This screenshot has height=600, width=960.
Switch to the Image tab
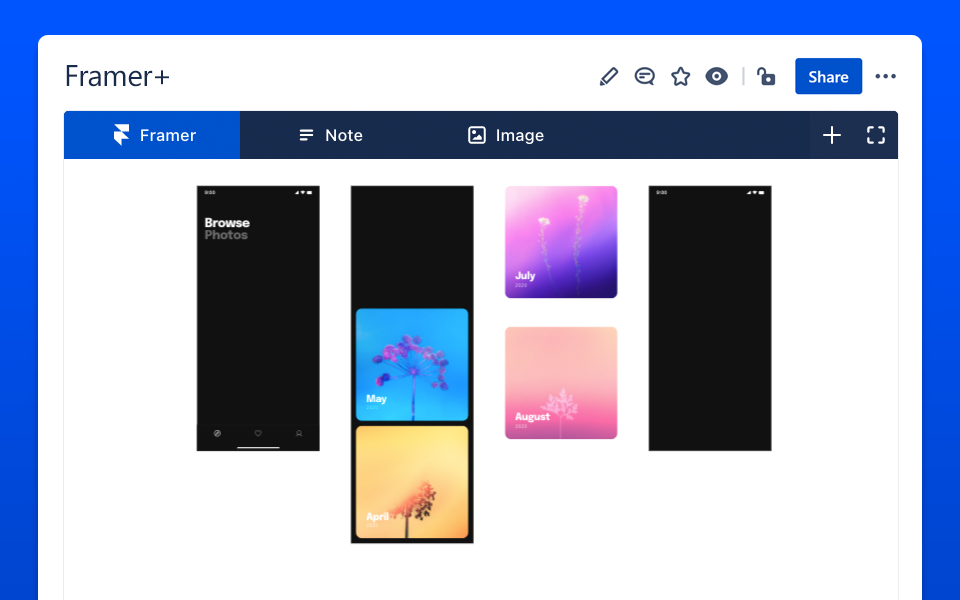(506, 135)
